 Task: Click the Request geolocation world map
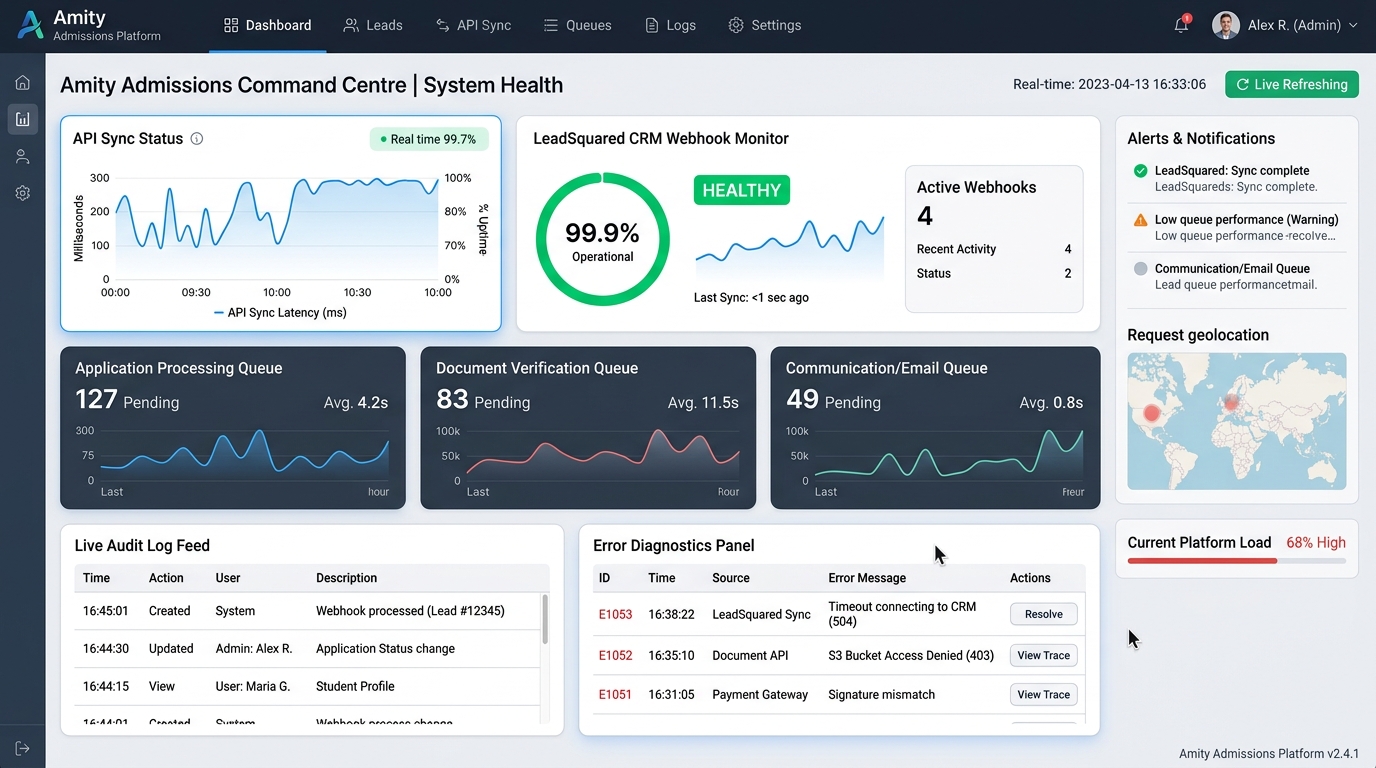1237,421
